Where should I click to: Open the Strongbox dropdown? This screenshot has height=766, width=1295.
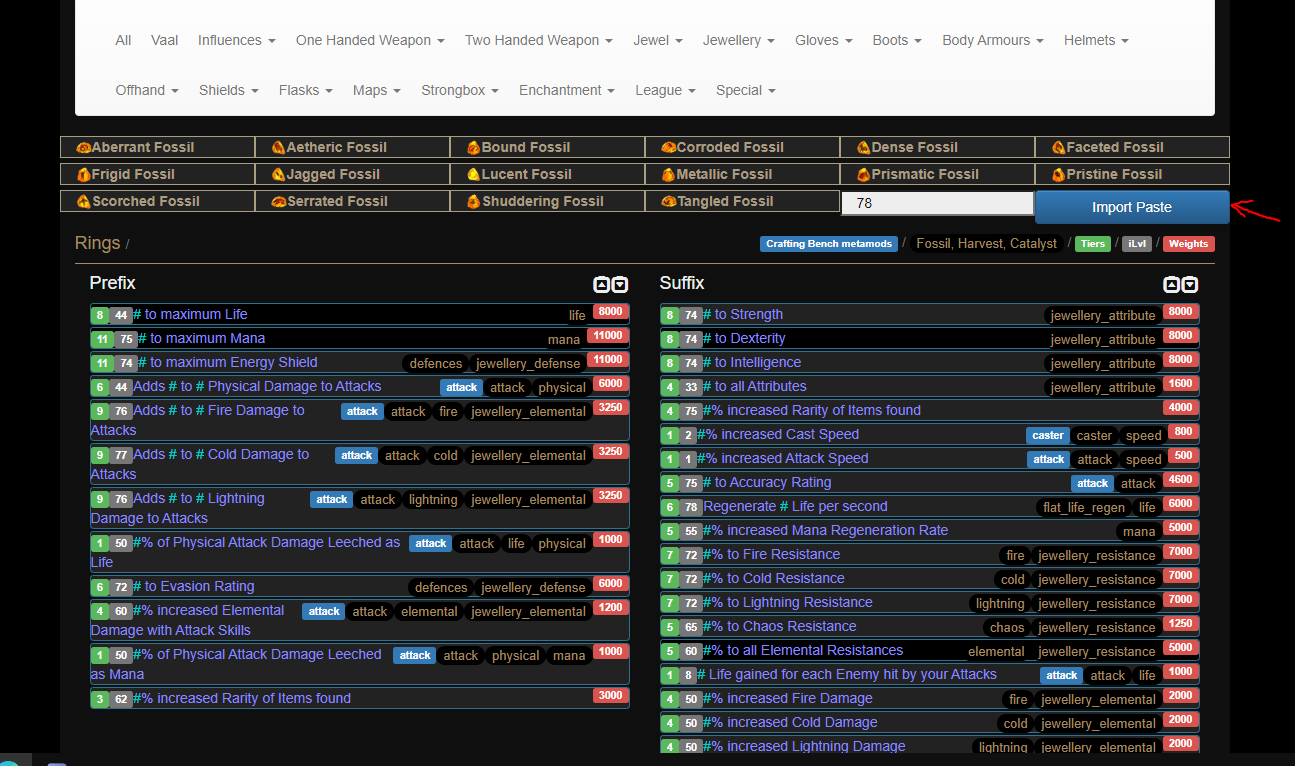[x=460, y=90]
